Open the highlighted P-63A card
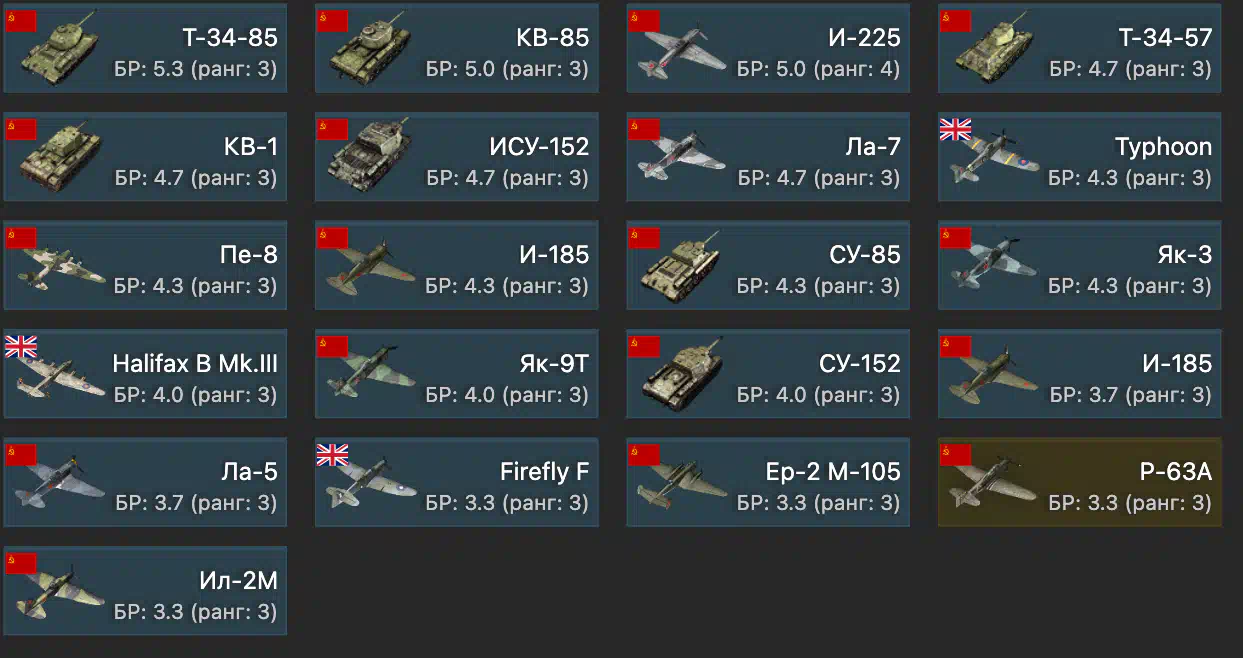The image size is (1243, 658). pyautogui.click(x=1080, y=482)
